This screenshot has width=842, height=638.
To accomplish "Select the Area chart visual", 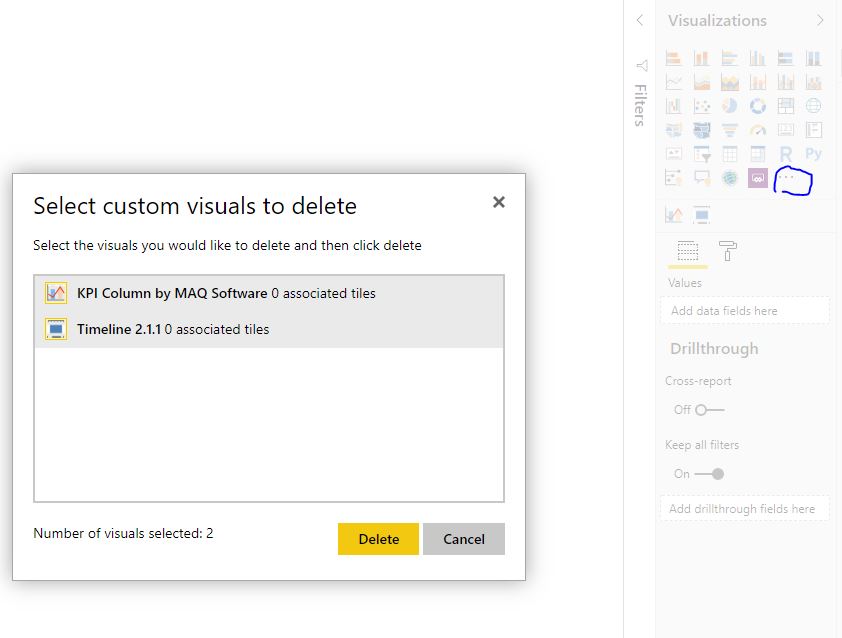I will pyautogui.click(x=701, y=82).
